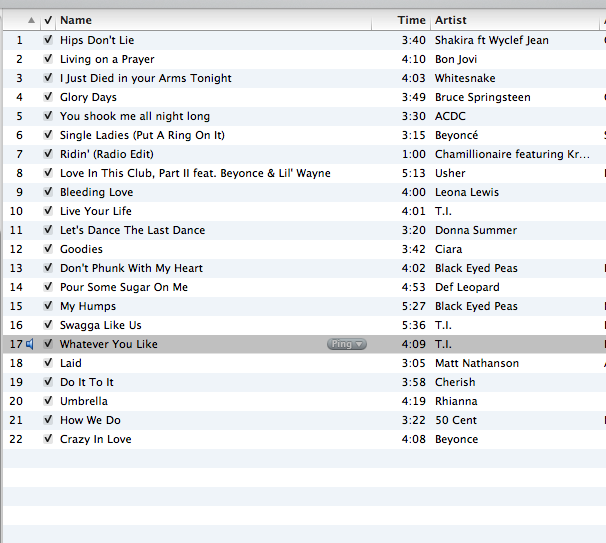Screen dimensions: 606x543
Task: Click artist Donna Summer
Action: click(476, 230)
